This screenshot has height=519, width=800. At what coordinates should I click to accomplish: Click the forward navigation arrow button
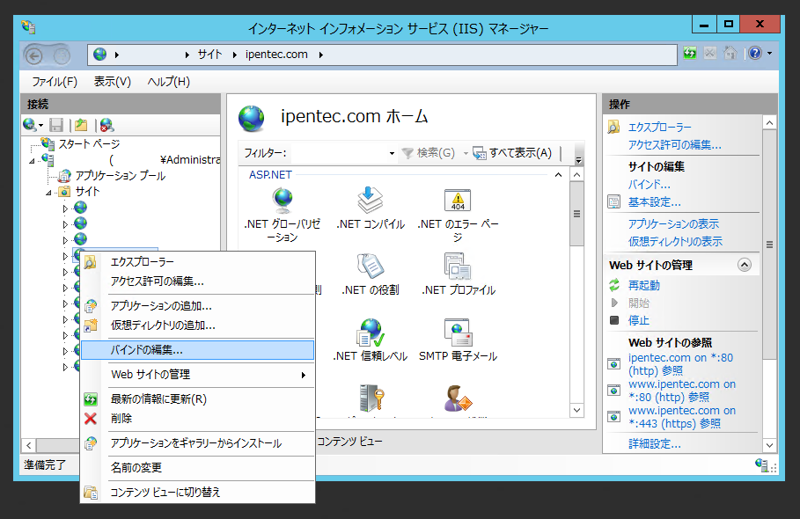pyautogui.click(x=62, y=55)
